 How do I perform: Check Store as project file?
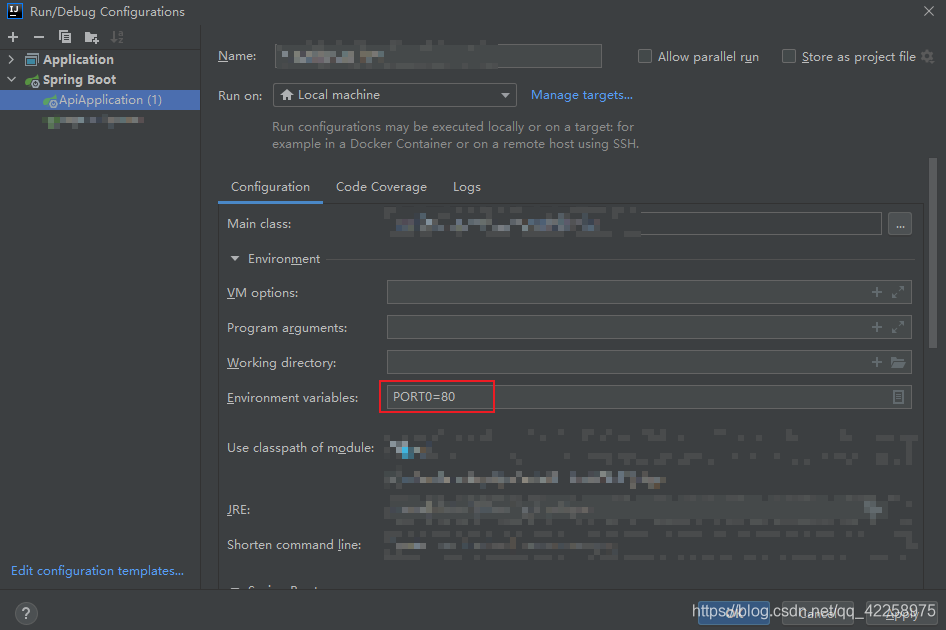tap(789, 56)
